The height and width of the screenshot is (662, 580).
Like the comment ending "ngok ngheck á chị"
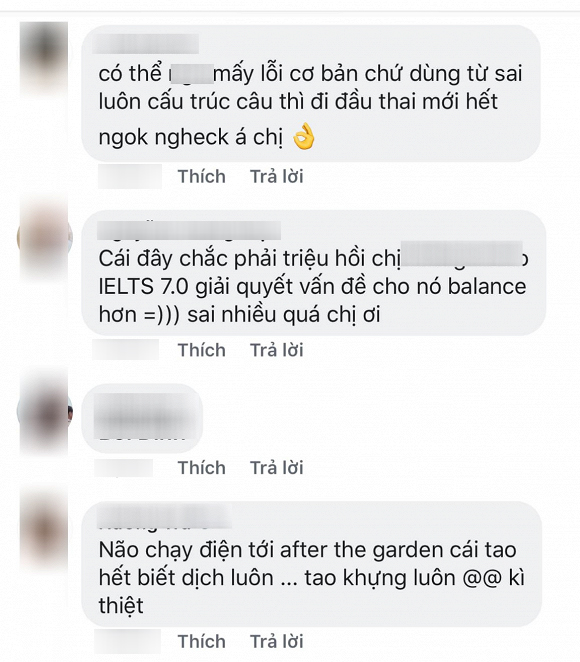[x=201, y=176]
